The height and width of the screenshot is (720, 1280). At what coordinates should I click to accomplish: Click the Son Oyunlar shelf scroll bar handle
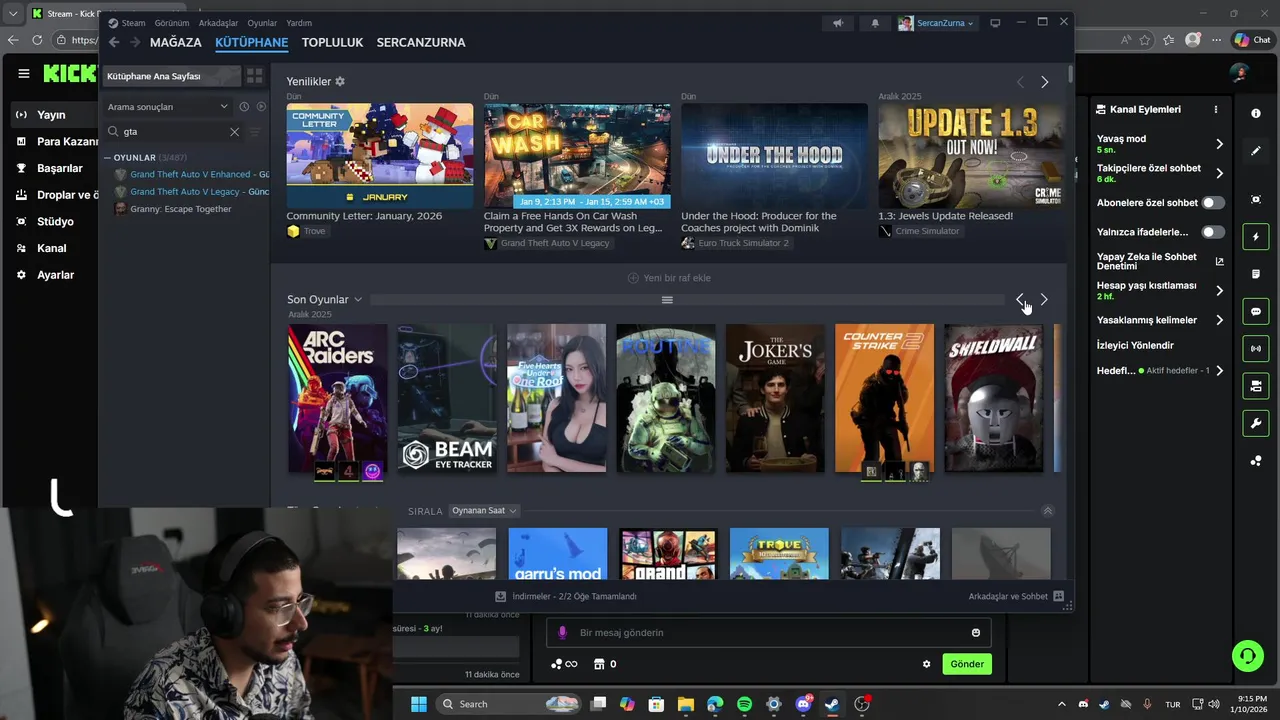(667, 300)
